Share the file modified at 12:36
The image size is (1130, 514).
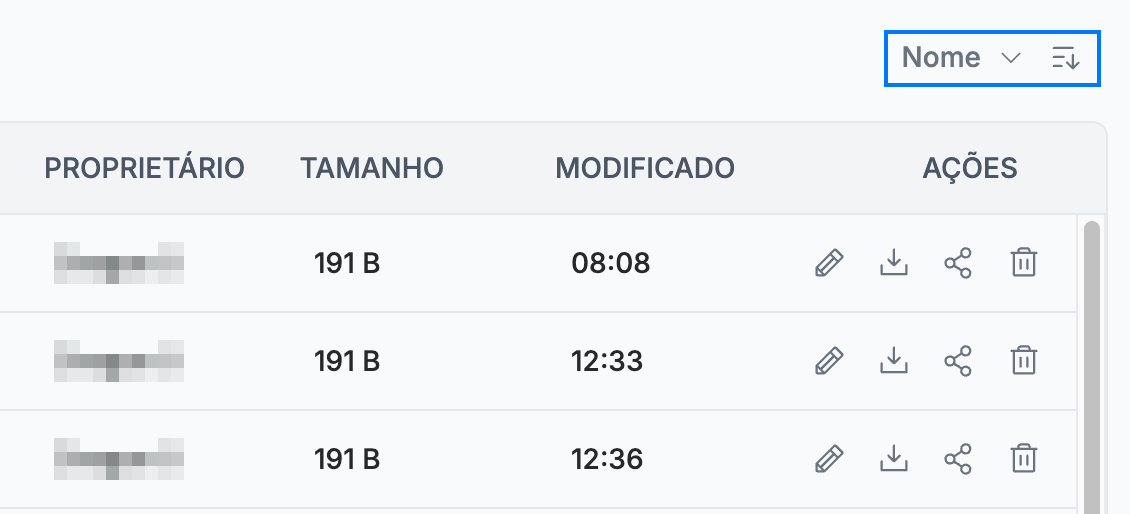[958, 458]
